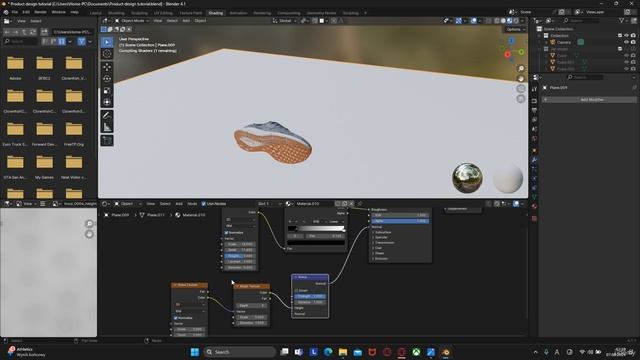Switch perspective/orthographic gizmo in viewport
640x360 pixels.
click(521, 99)
